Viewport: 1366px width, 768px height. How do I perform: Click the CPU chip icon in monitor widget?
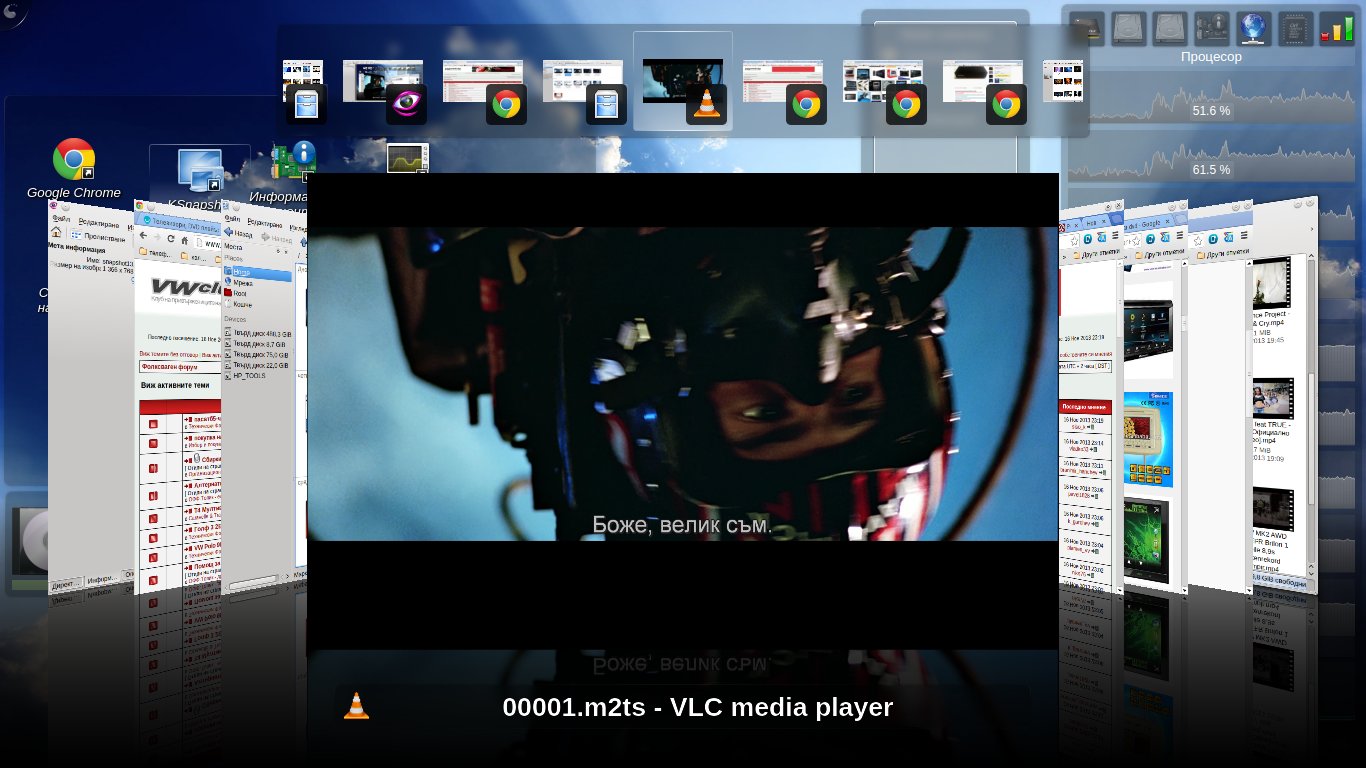pos(1295,28)
